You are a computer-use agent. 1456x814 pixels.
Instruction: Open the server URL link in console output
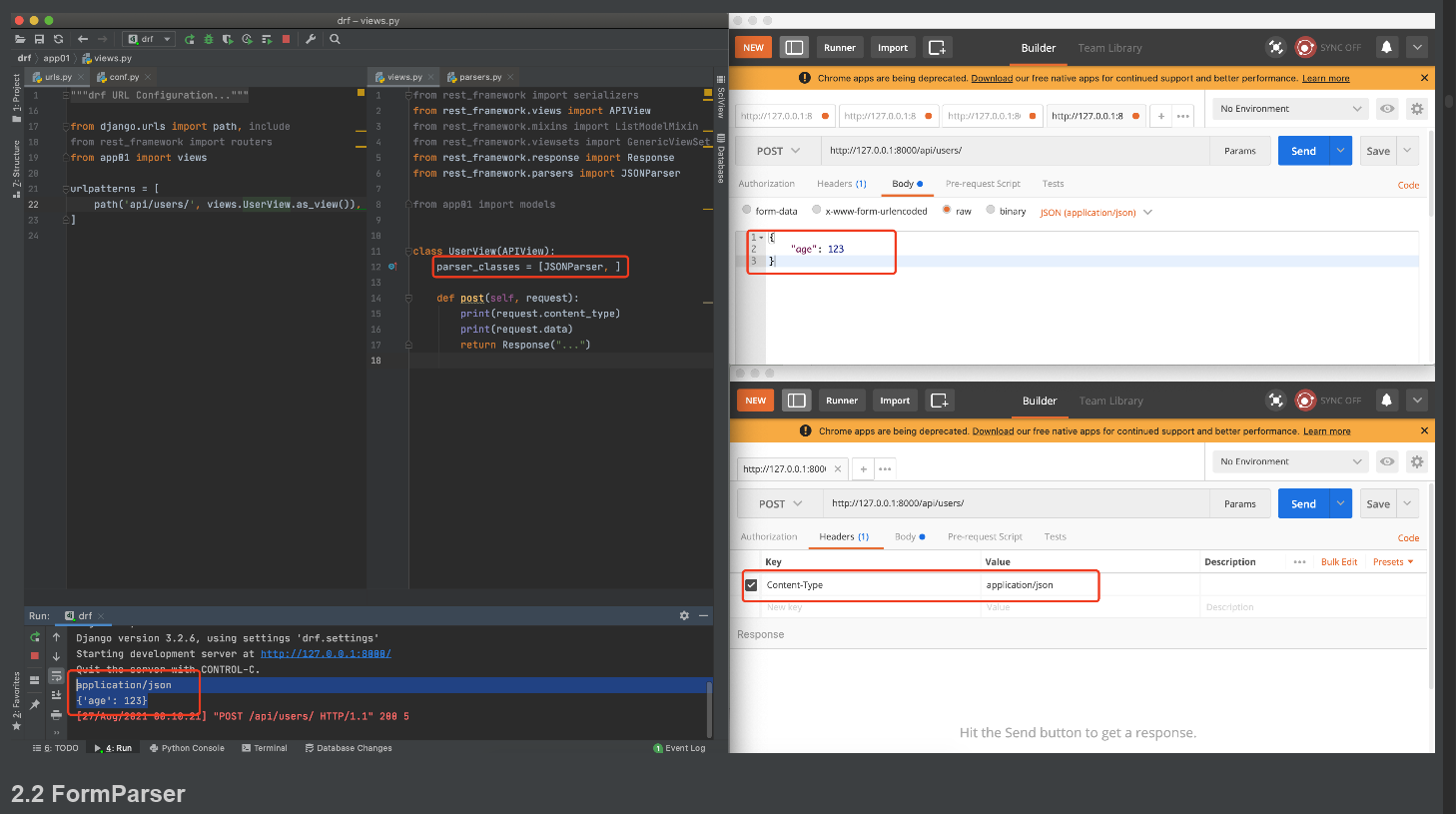[x=326, y=654]
